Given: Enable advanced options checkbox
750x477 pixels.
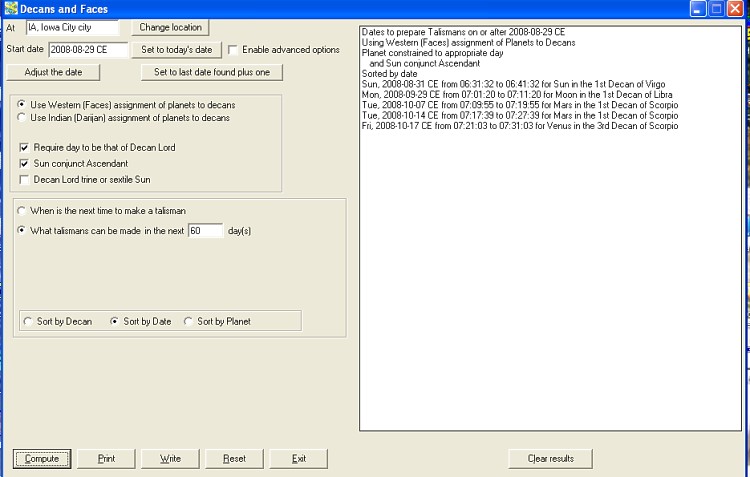Looking at the screenshot, I should point(234,50).
